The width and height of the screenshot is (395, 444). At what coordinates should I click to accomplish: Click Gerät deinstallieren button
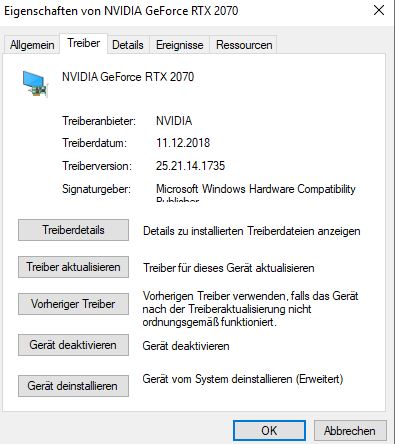coord(73,386)
